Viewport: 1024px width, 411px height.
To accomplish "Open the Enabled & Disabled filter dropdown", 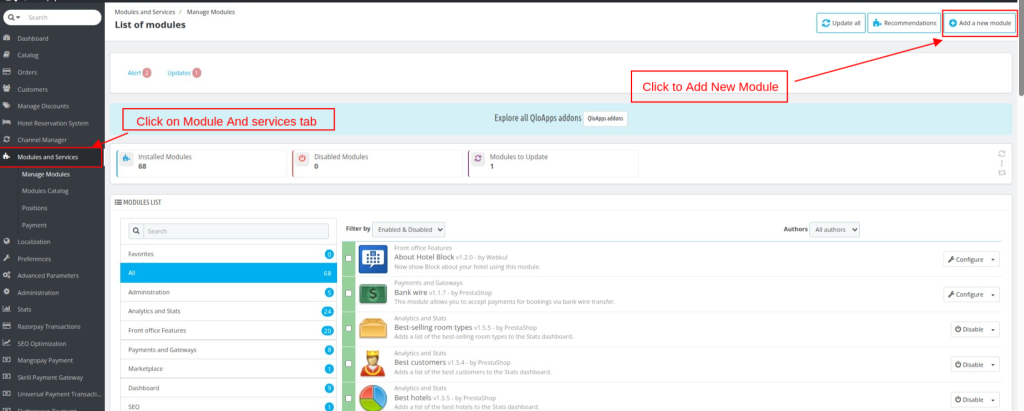I will click(x=408, y=229).
